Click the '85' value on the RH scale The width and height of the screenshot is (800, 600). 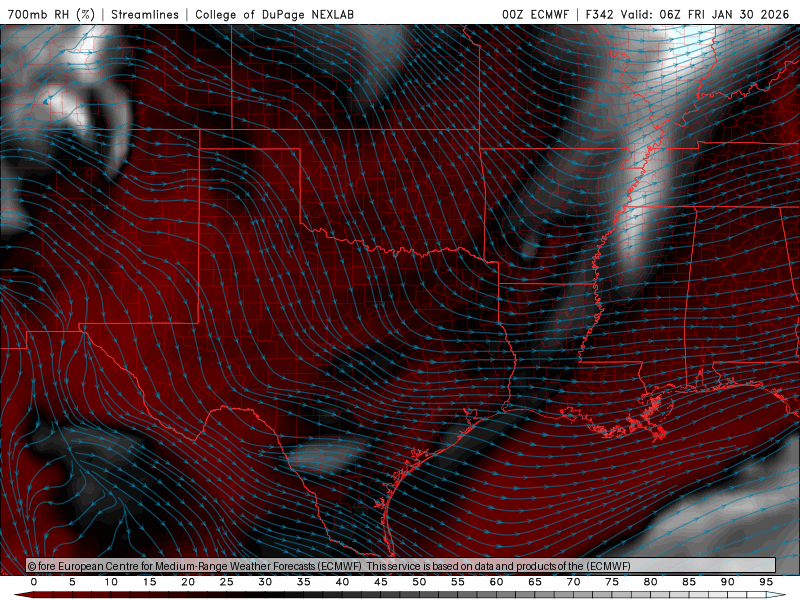pyautogui.click(x=689, y=582)
